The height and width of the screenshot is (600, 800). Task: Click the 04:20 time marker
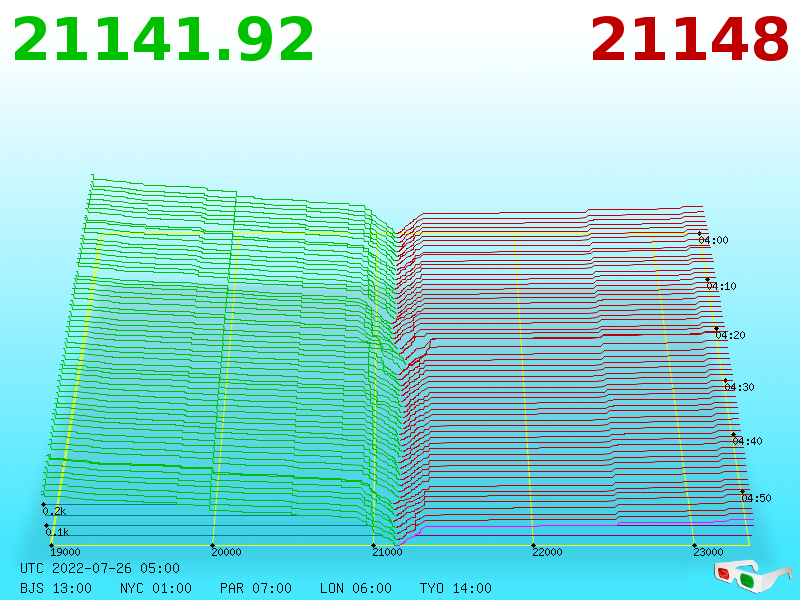pyautogui.click(x=730, y=335)
